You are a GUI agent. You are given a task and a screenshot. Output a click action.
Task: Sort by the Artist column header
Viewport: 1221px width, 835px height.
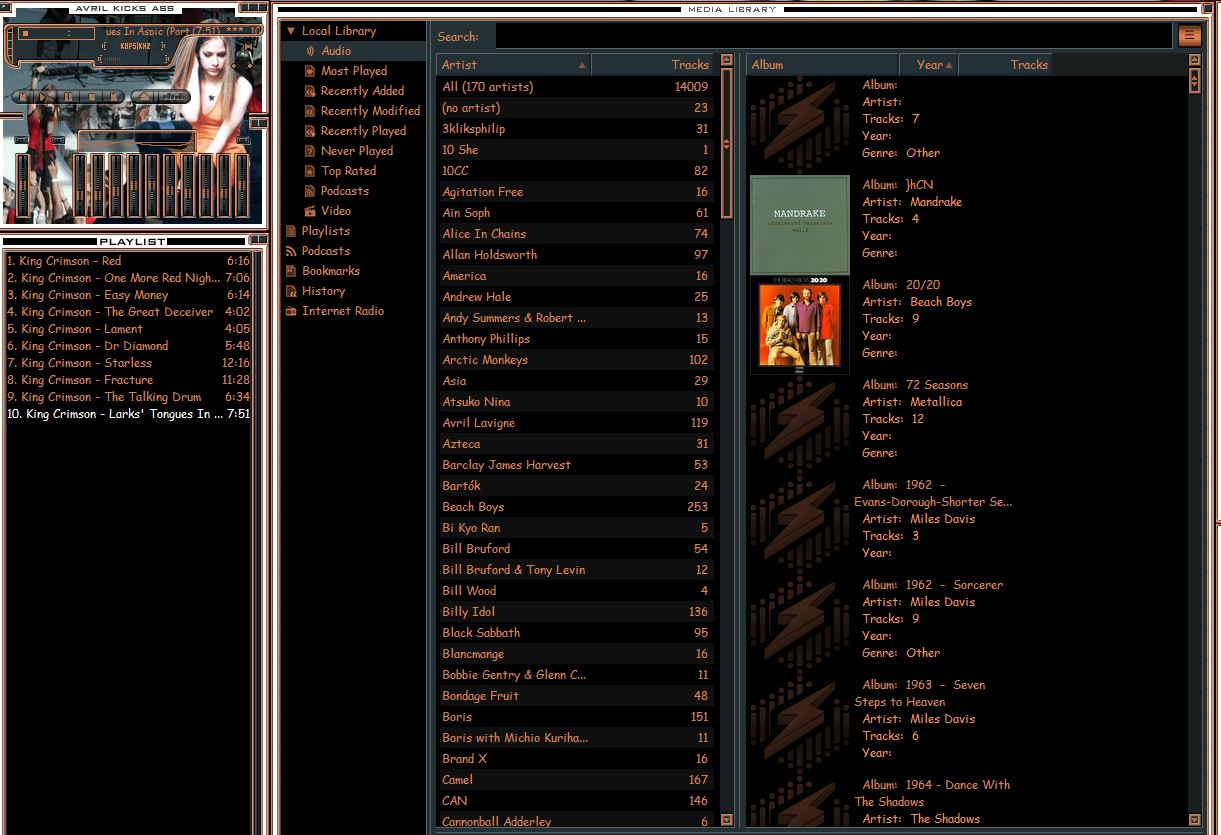point(514,65)
